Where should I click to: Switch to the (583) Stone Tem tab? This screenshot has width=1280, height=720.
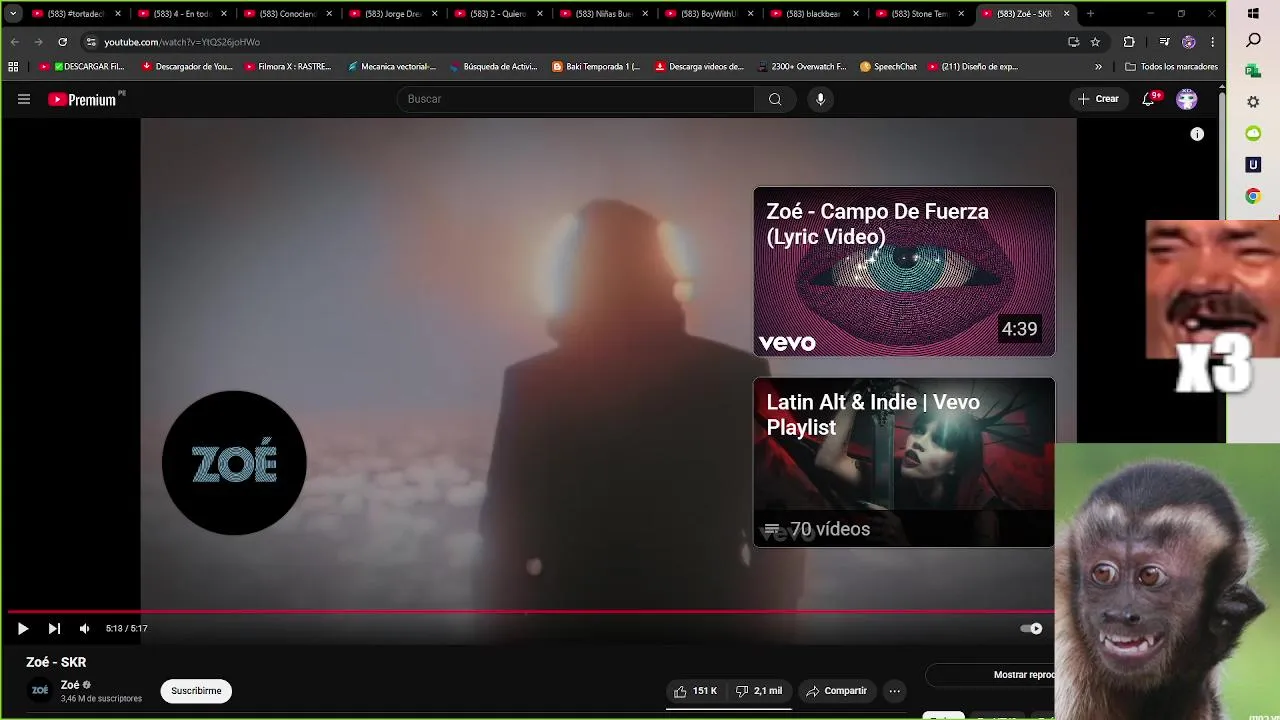[x=919, y=14]
